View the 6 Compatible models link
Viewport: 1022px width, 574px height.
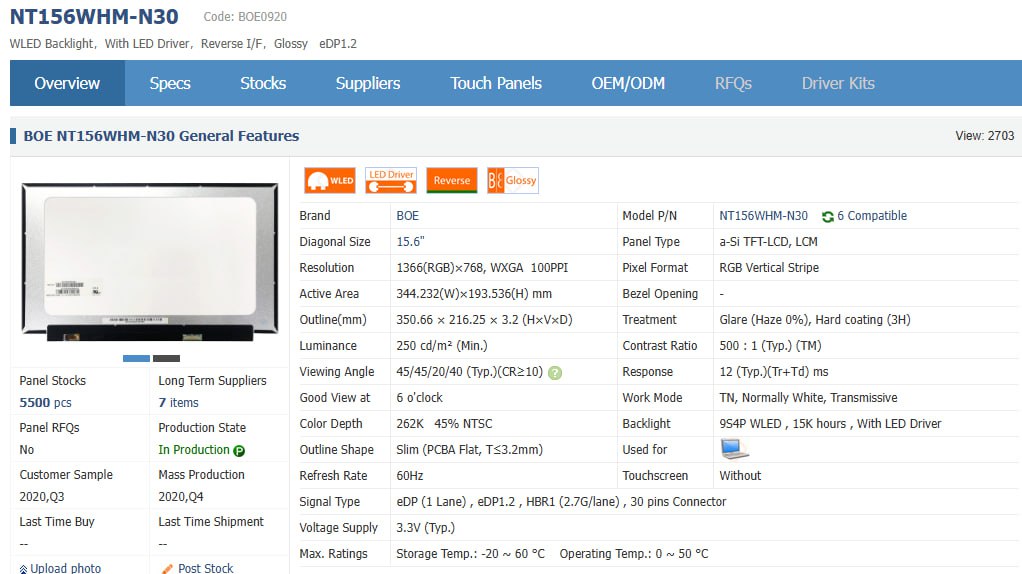[872, 216]
